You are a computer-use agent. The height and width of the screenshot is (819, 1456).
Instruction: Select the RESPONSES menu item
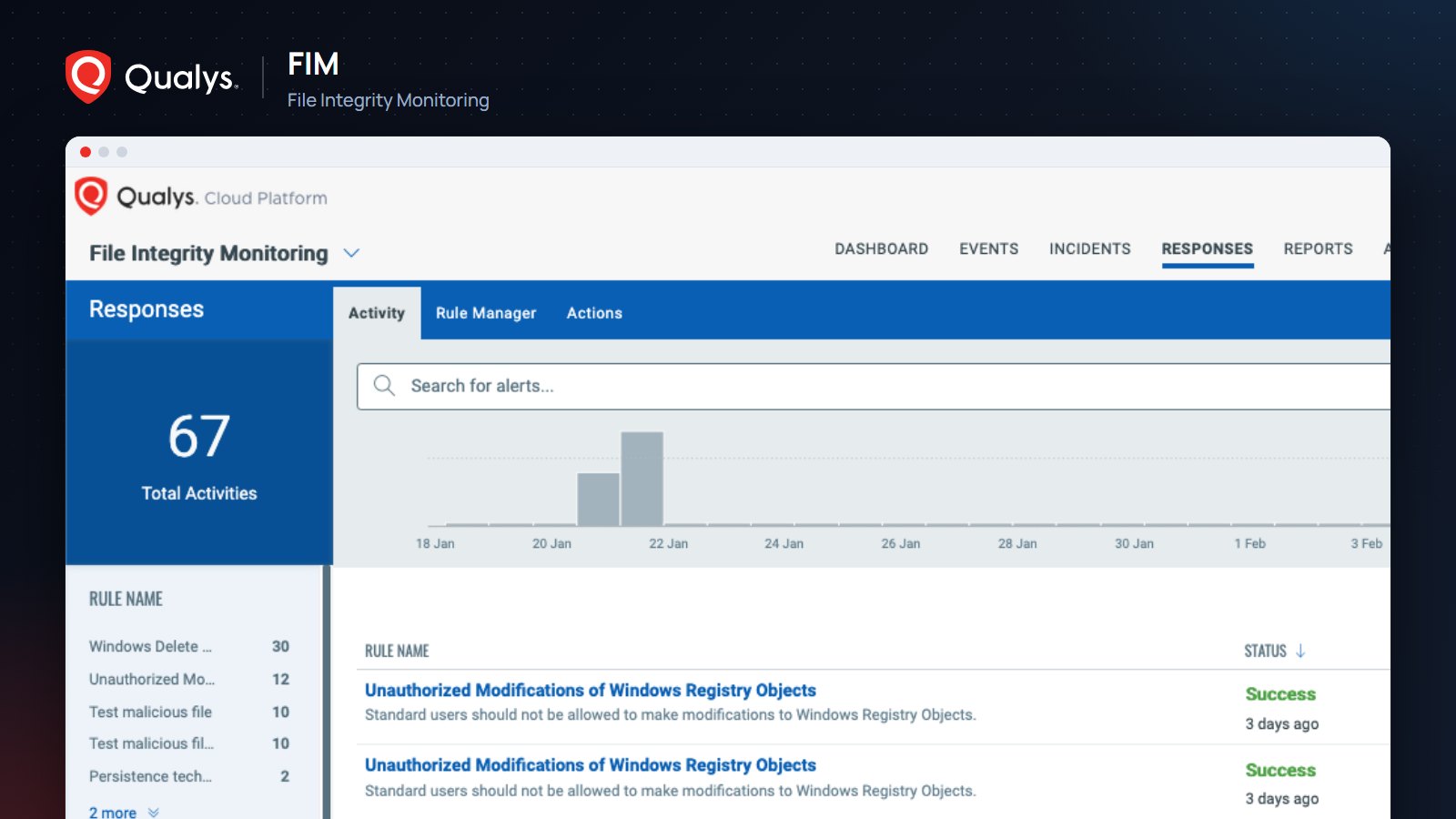[1207, 248]
